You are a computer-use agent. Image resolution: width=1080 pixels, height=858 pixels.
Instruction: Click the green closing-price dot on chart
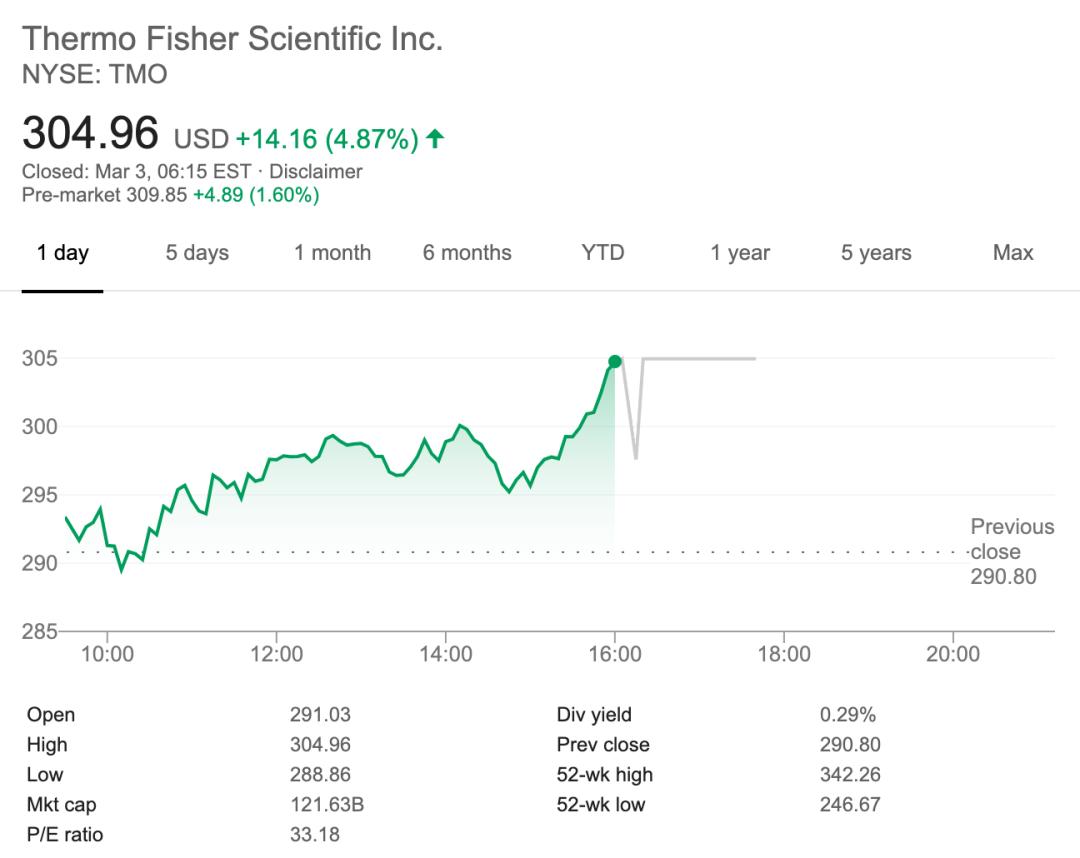click(x=614, y=362)
